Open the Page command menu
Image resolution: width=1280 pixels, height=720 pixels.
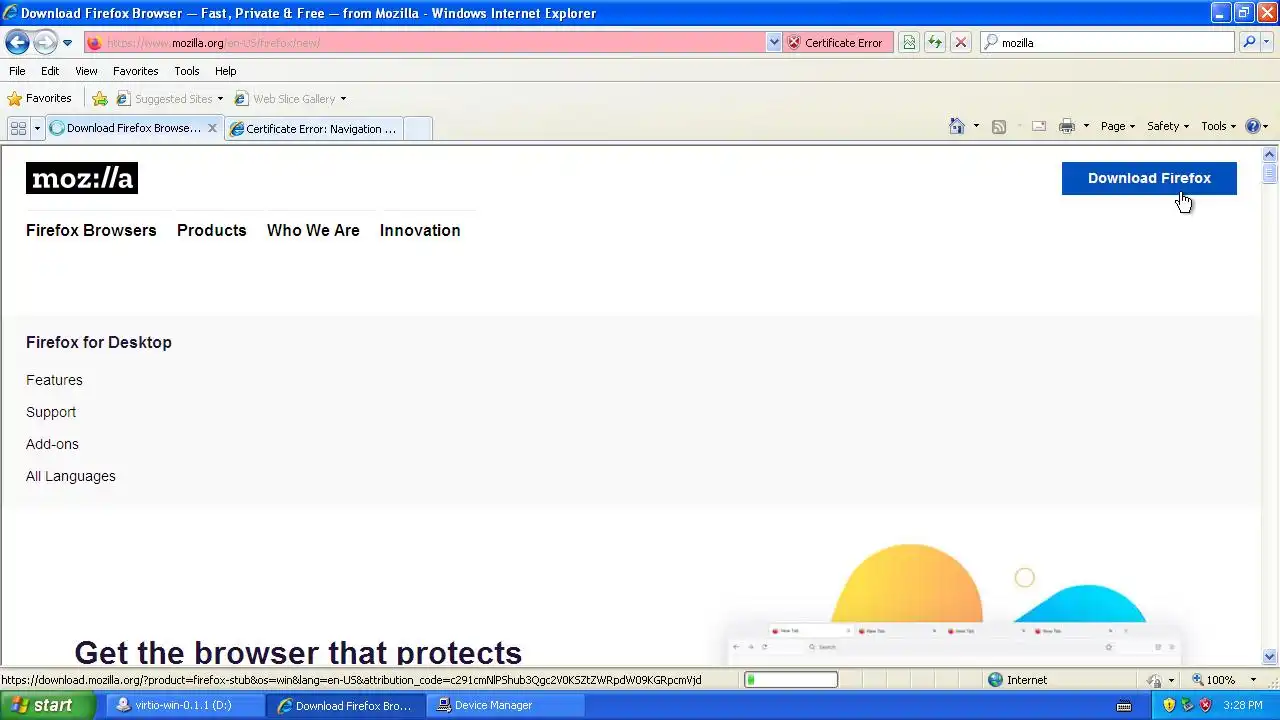point(1118,126)
